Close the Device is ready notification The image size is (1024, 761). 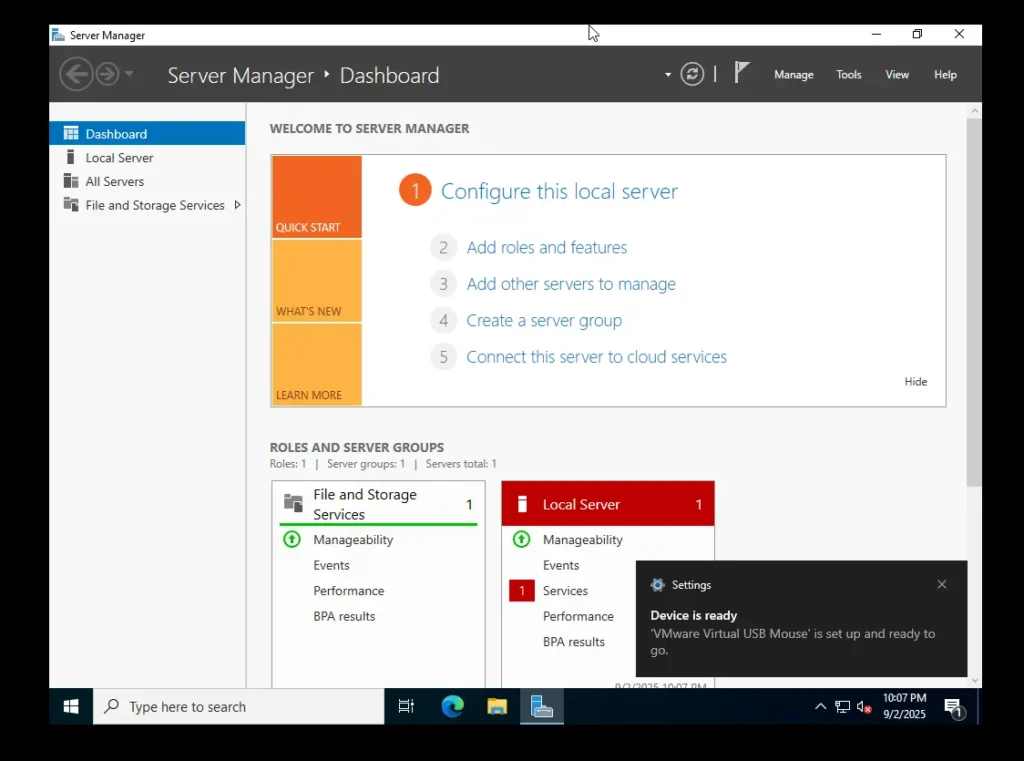tap(941, 584)
